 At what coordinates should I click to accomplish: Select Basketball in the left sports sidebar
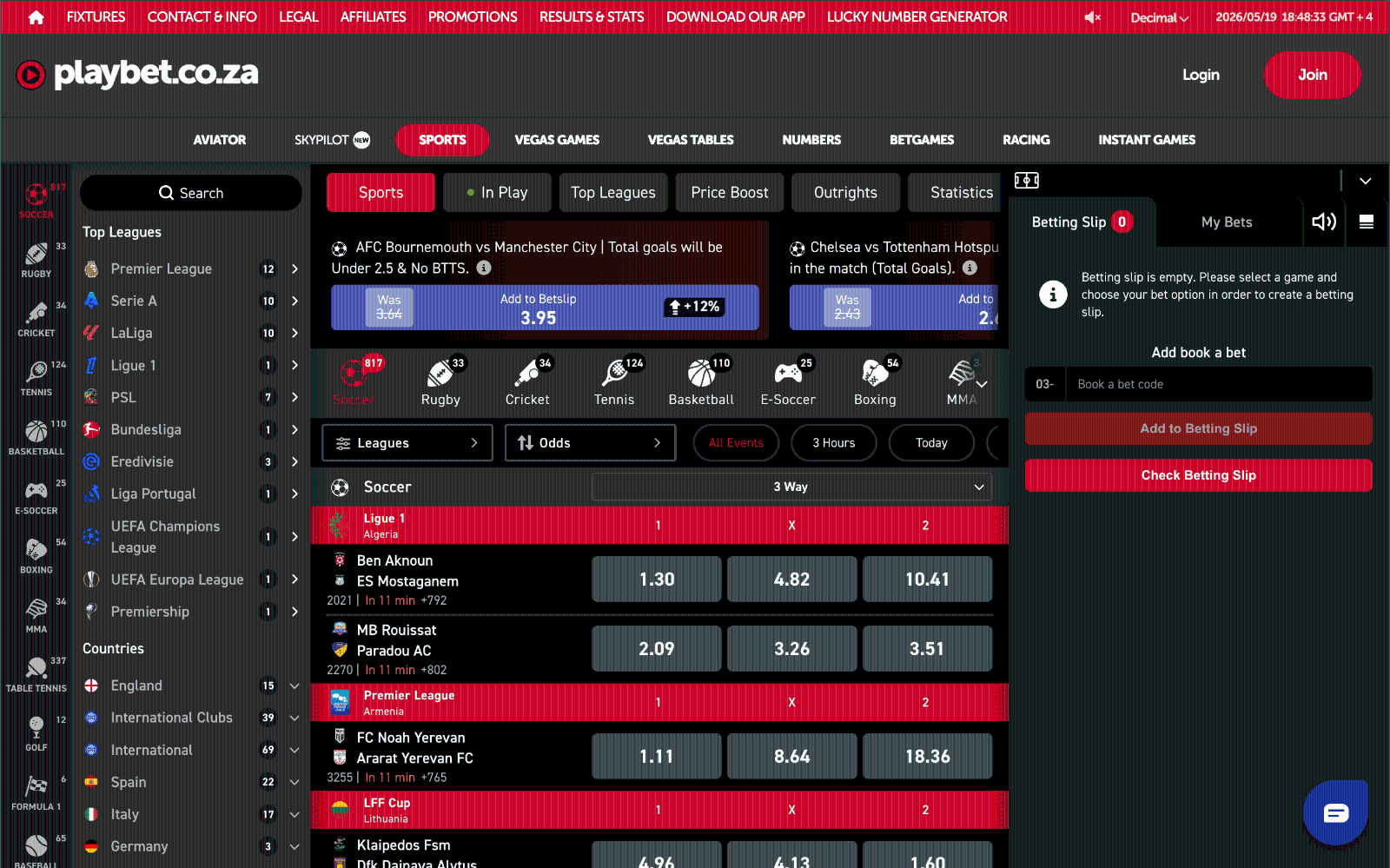coord(36,437)
